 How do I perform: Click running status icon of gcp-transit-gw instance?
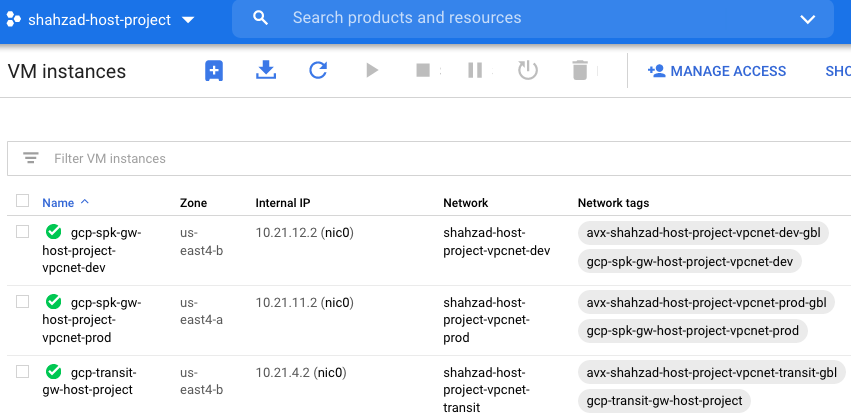[x=53, y=372]
